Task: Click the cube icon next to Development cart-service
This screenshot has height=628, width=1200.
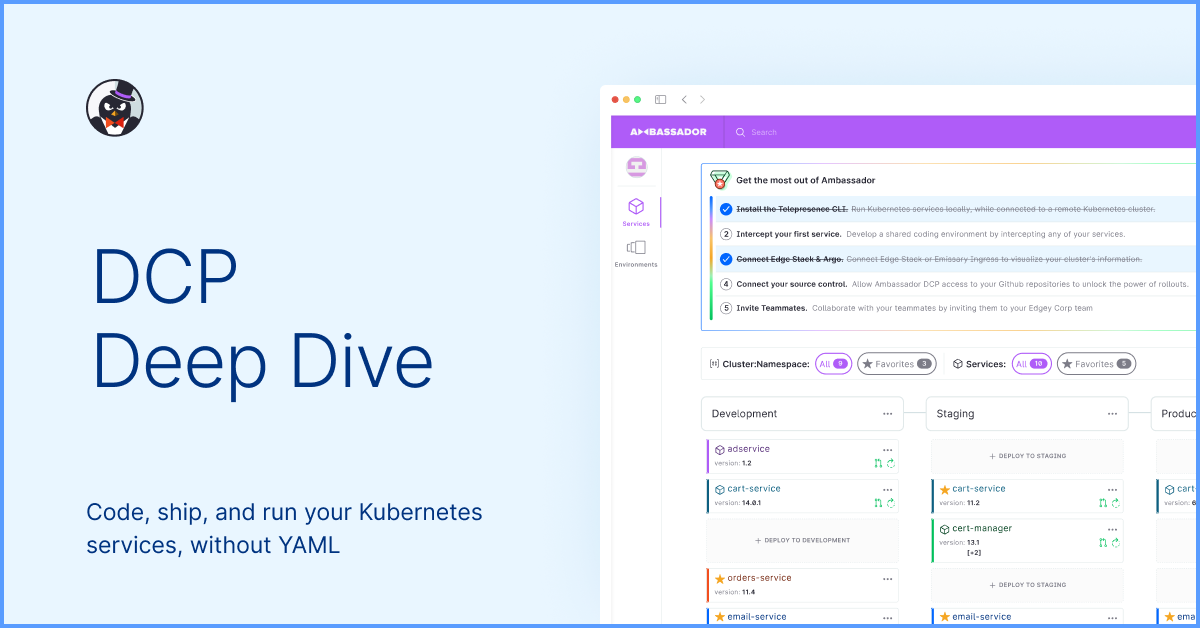Action: [719, 489]
